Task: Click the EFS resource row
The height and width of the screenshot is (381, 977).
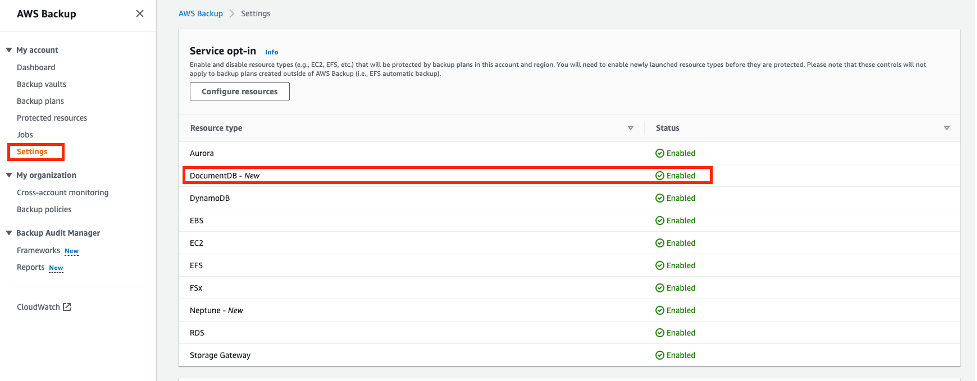Action: pyautogui.click(x=570, y=266)
